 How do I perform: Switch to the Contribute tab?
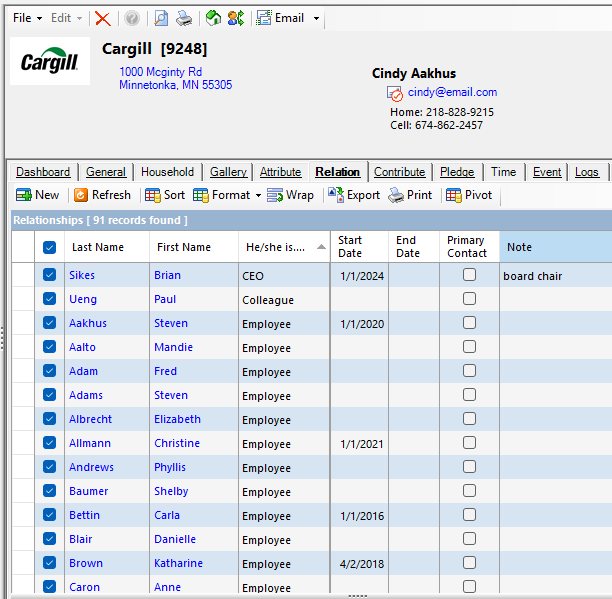[x=399, y=172]
